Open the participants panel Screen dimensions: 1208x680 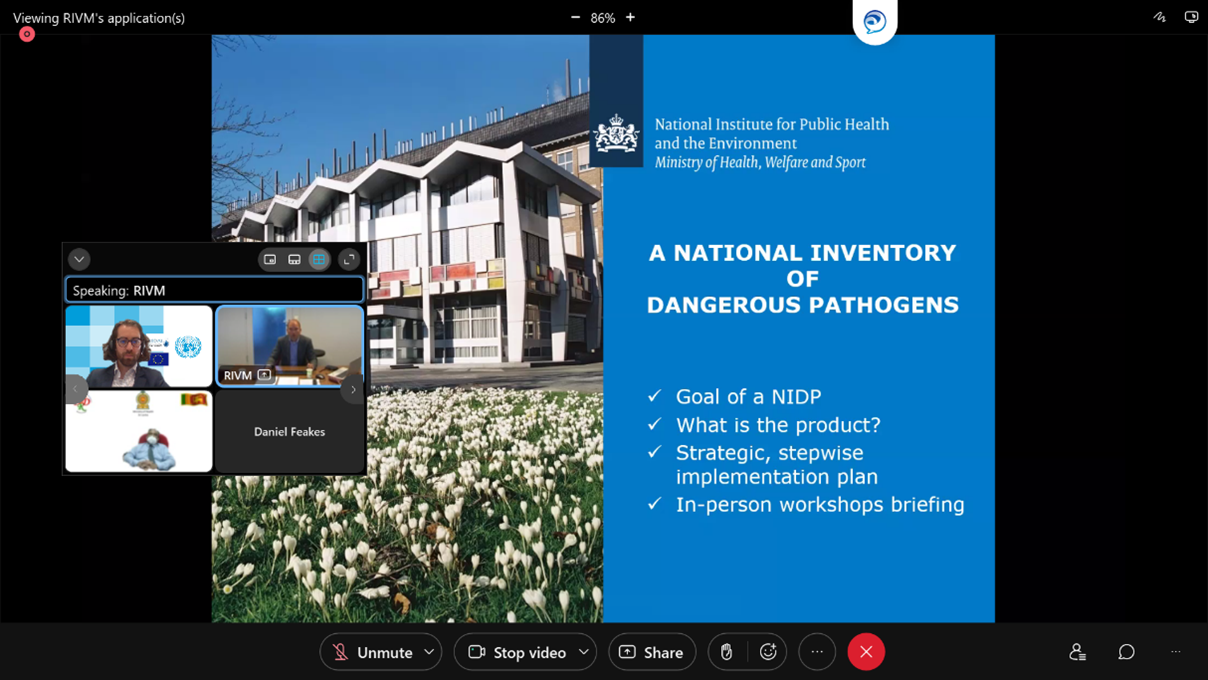tap(1077, 652)
